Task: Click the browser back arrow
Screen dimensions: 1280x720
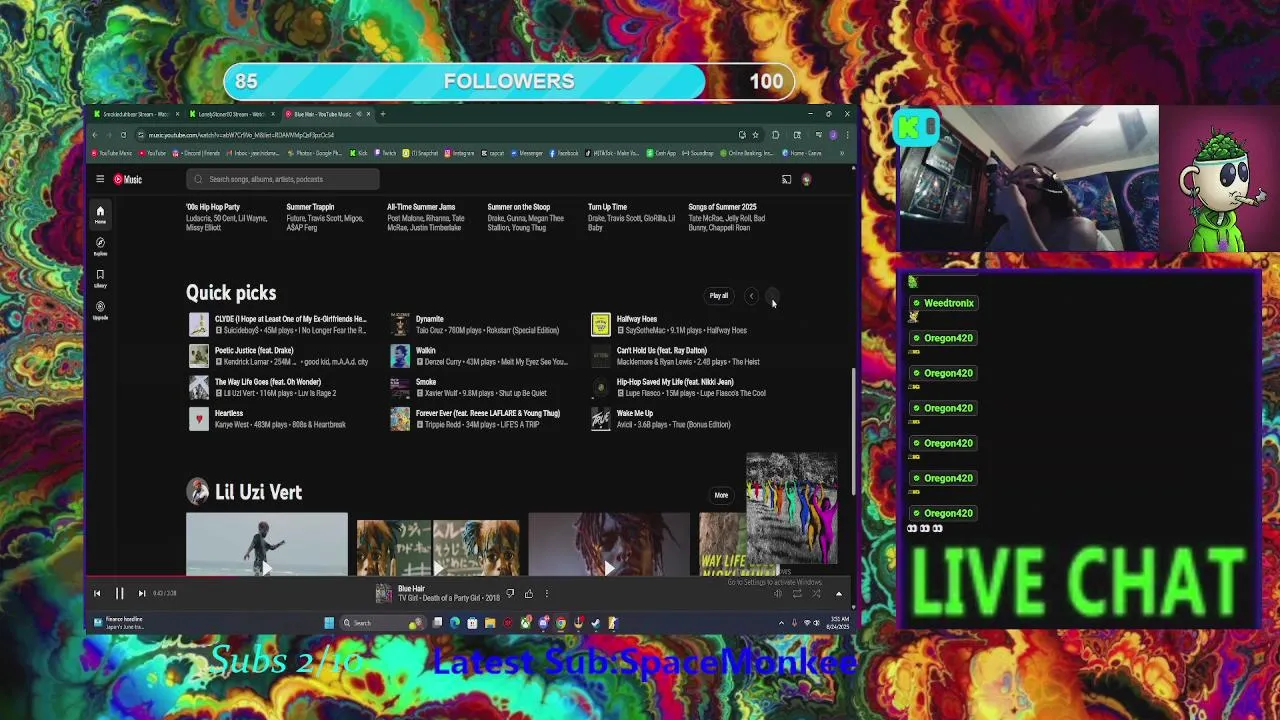Action: [x=95, y=135]
